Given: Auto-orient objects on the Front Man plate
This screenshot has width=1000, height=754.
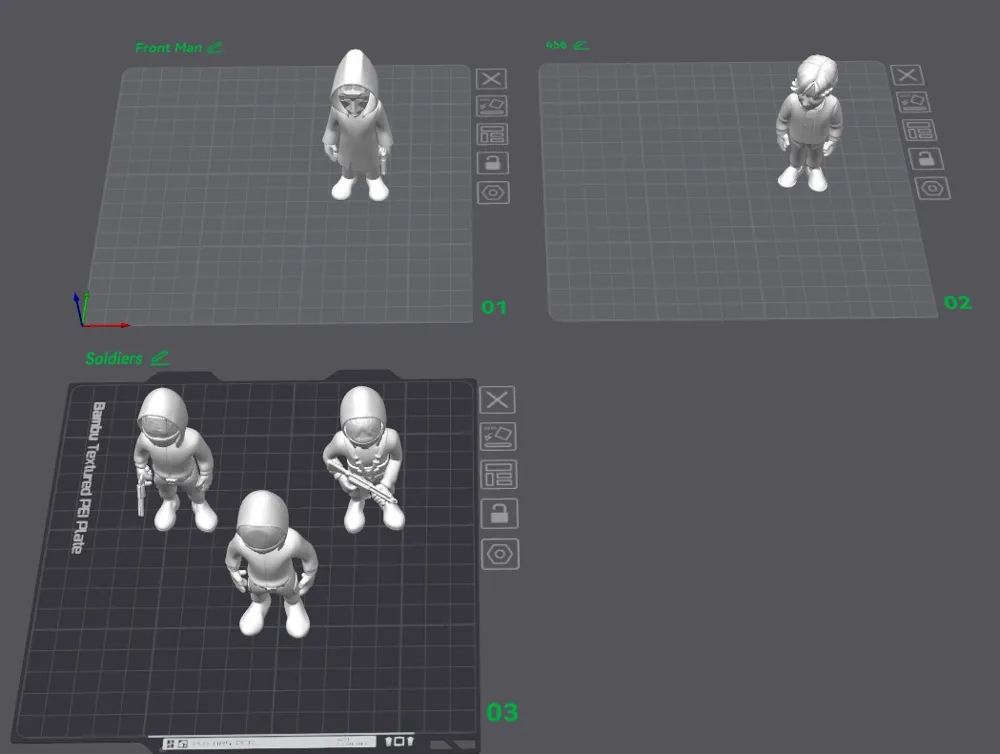Looking at the screenshot, I should (x=492, y=106).
